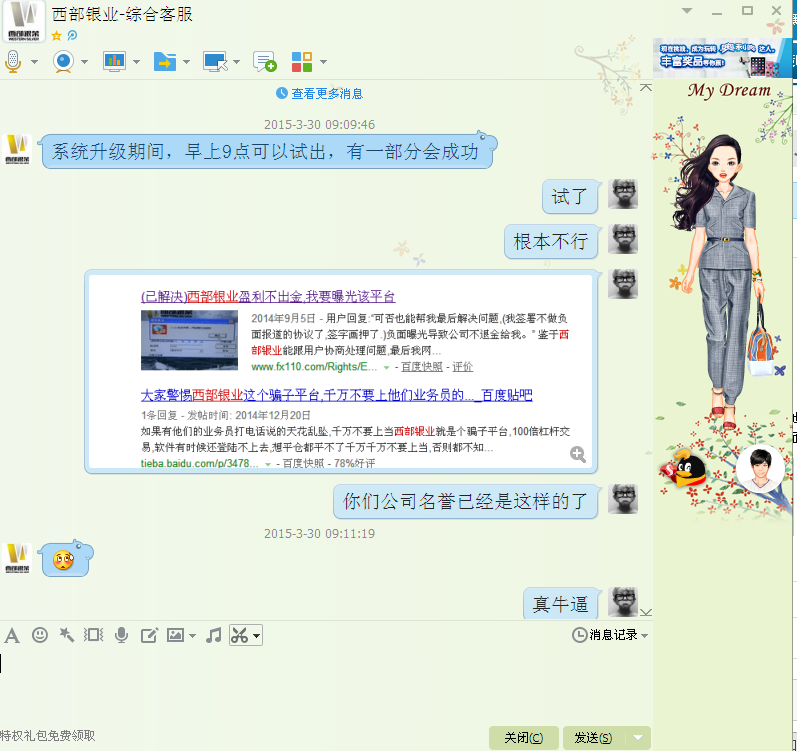Click the music note share icon
Viewport: 797px width, 751px height.
pyautogui.click(x=213, y=635)
